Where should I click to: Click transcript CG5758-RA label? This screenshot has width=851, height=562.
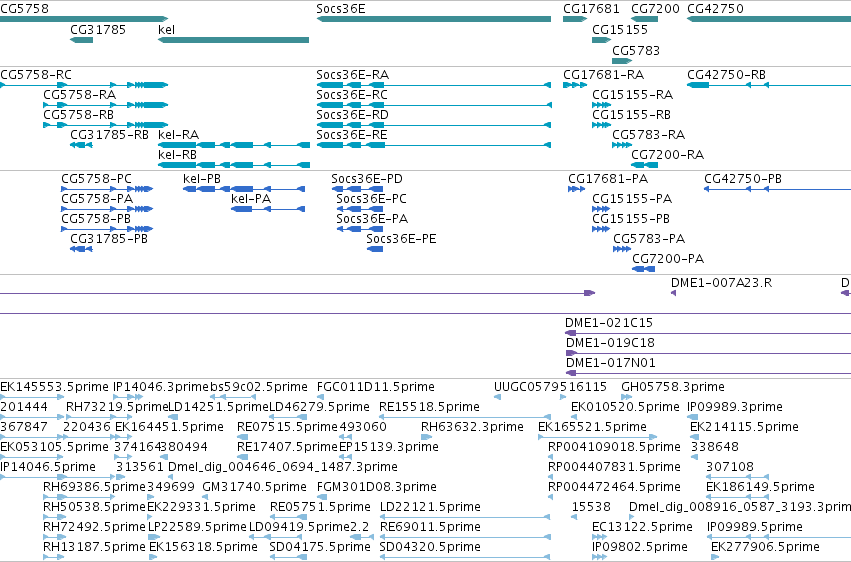pos(80,95)
